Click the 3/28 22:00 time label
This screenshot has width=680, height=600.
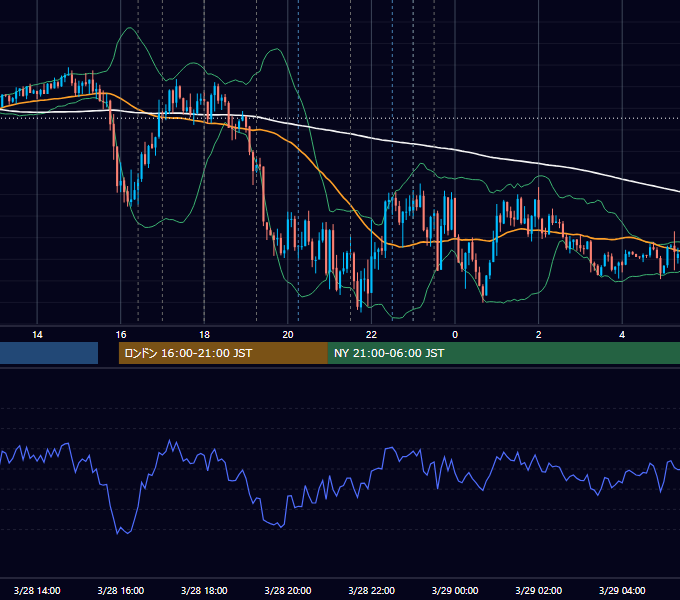click(x=372, y=590)
